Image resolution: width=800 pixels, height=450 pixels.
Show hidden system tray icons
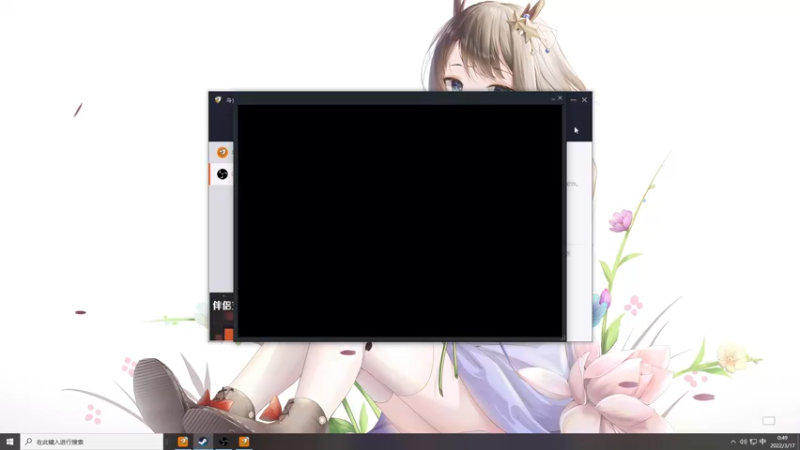(x=733, y=442)
